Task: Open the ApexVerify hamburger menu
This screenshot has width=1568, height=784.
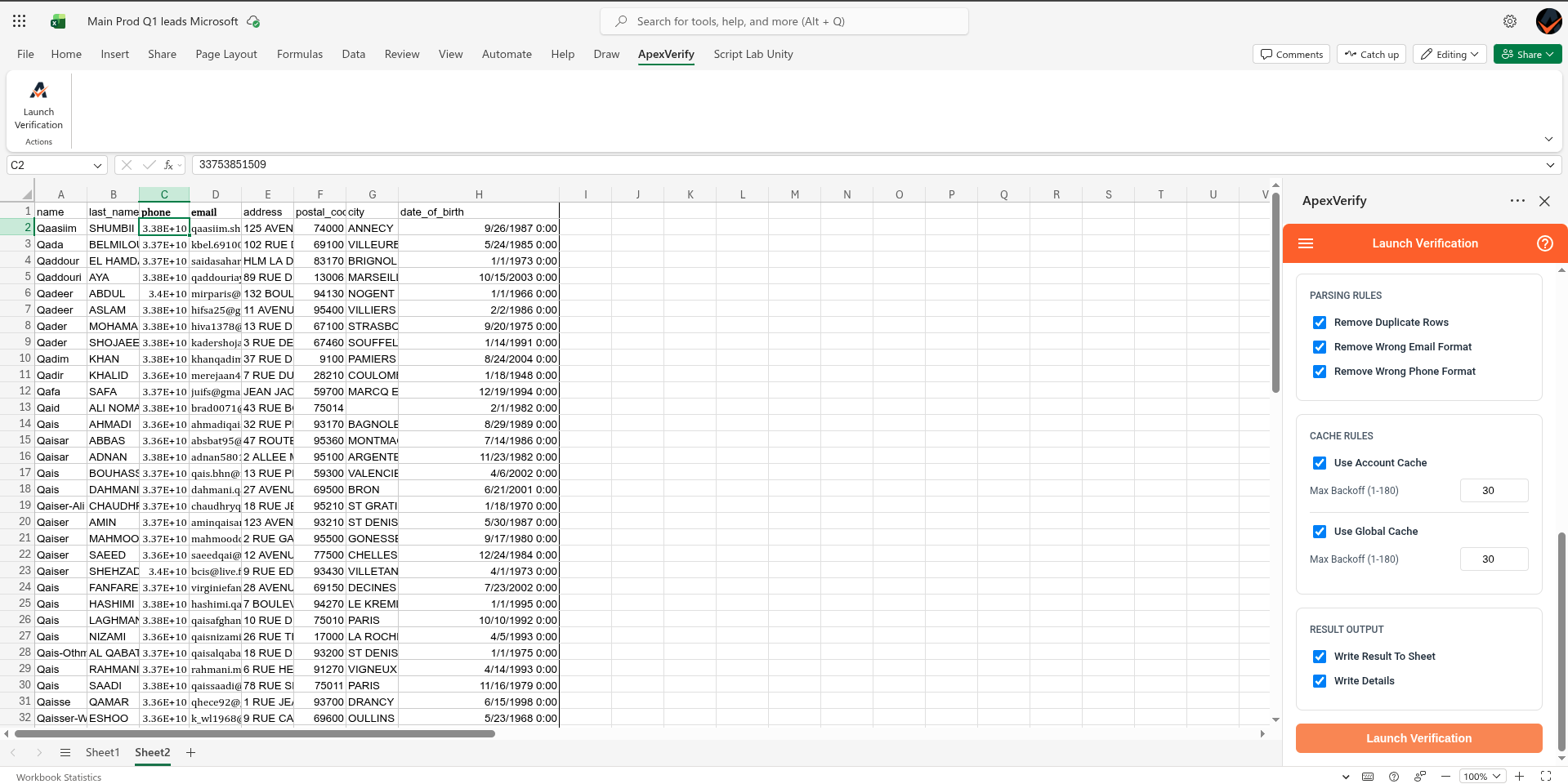Action: pos(1306,243)
